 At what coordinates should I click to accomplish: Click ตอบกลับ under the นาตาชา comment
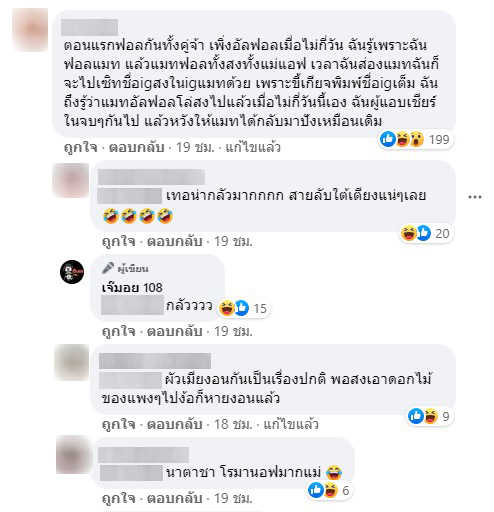pos(175,498)
